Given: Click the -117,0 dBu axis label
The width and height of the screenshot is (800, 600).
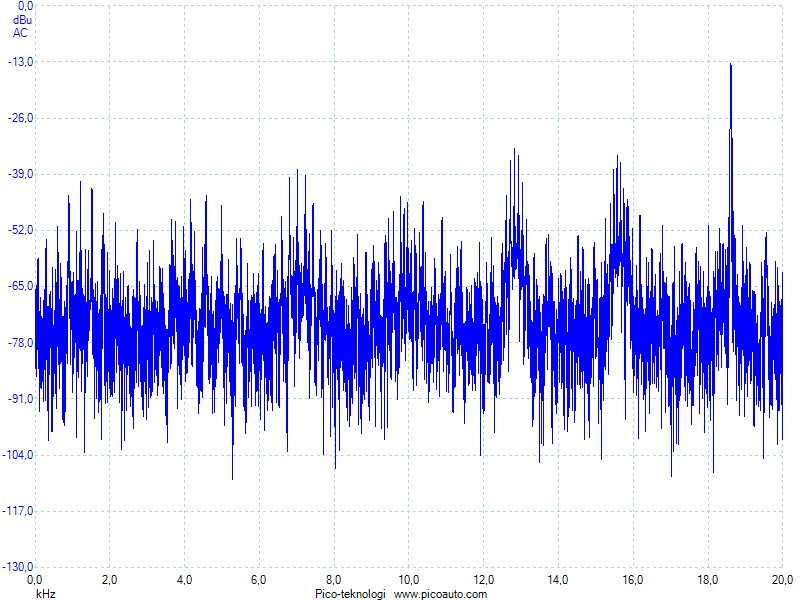Looking at the screenshot, I should click(18, 511).
